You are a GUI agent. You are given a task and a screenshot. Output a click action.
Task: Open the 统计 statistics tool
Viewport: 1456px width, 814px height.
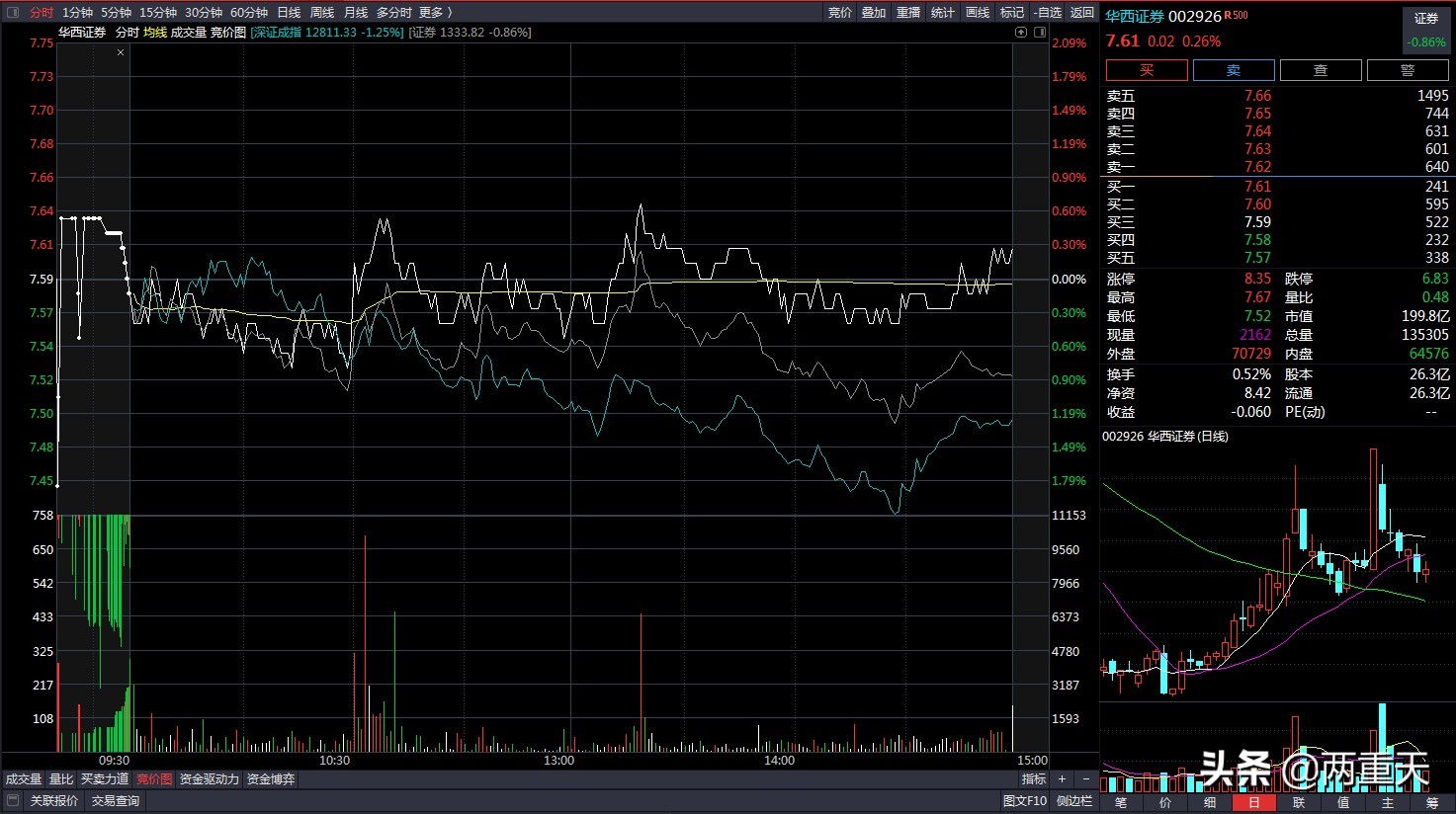point(943,12)
